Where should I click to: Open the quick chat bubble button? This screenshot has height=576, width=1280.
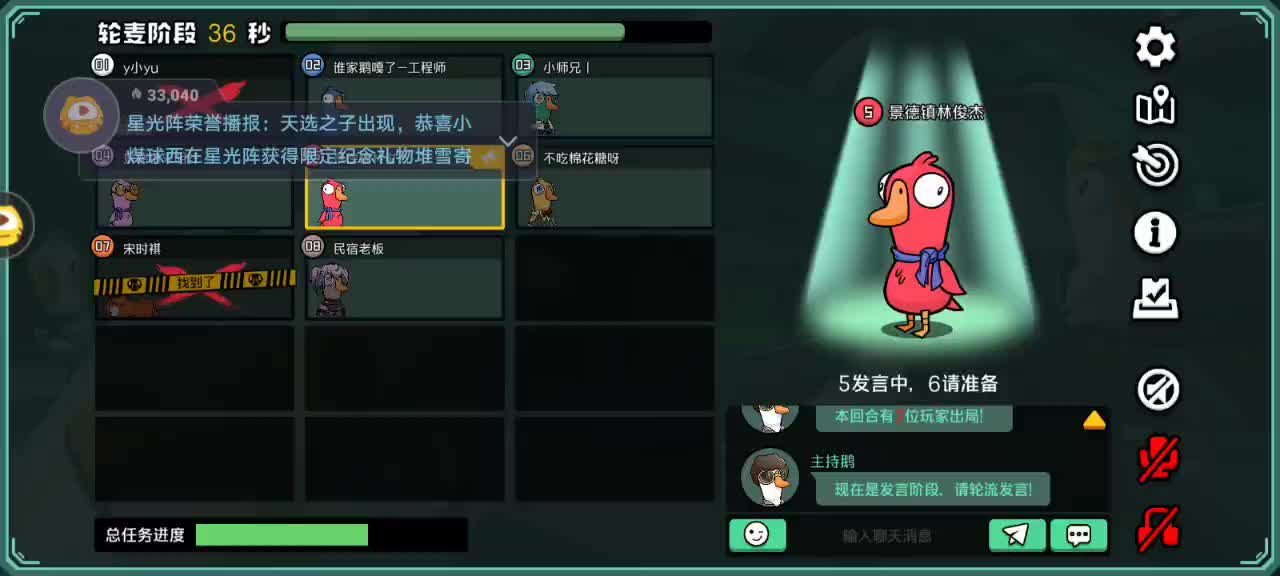tap(1079, 535)
